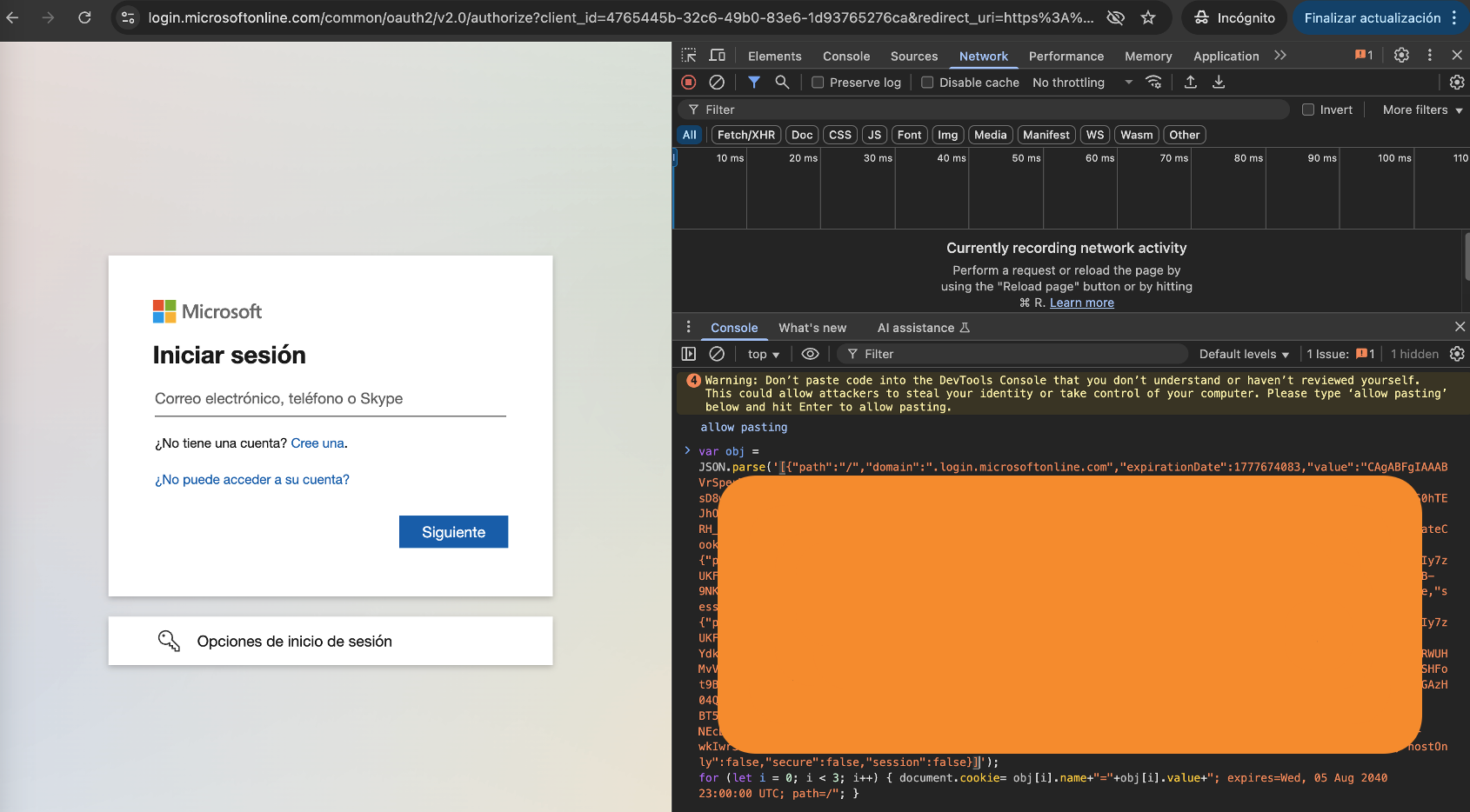Open console settings gear icon
Screen dimensions: 1470x812
pyautogui.click(x=1457, y=354)
